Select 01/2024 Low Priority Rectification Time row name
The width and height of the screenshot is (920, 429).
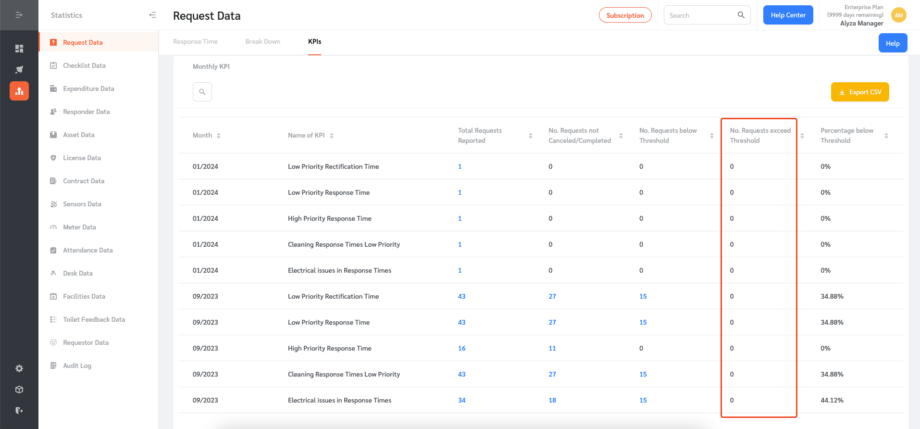pyautogui.click(x=333, y=167)
